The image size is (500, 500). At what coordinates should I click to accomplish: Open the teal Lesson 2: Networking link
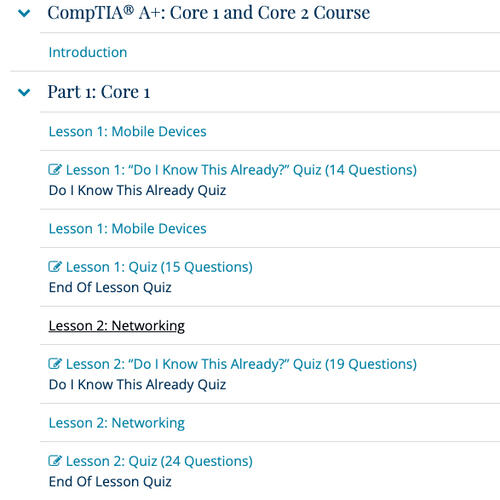(x=117, y=423)
